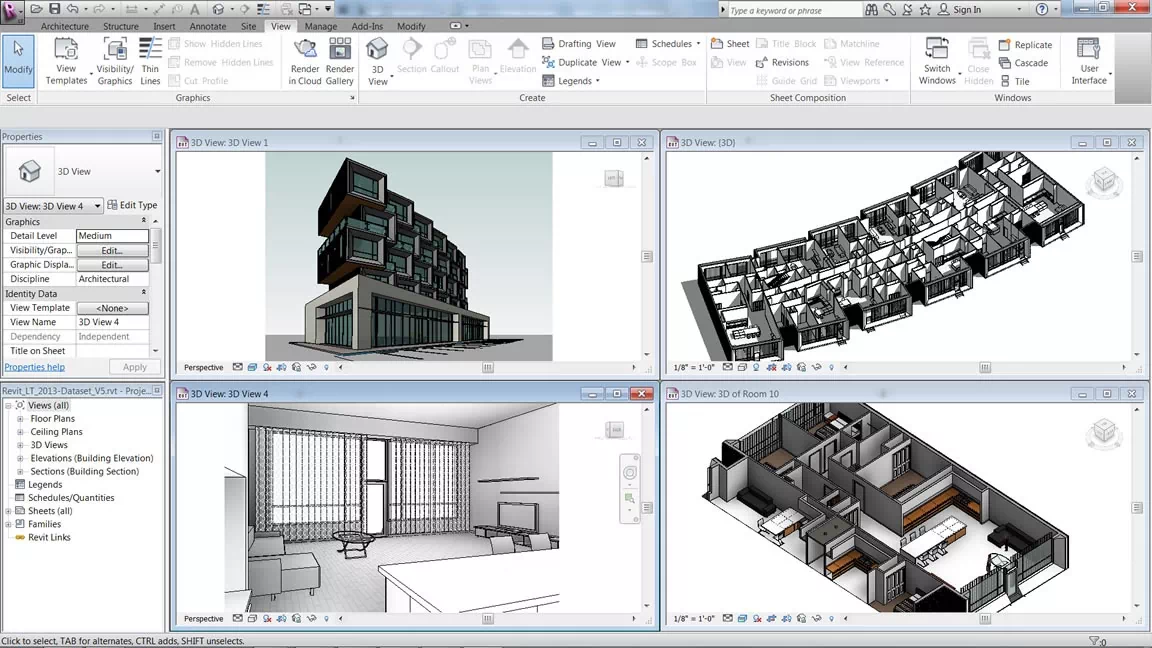Switch to the Architecture ribbon tab

(64, 26)
